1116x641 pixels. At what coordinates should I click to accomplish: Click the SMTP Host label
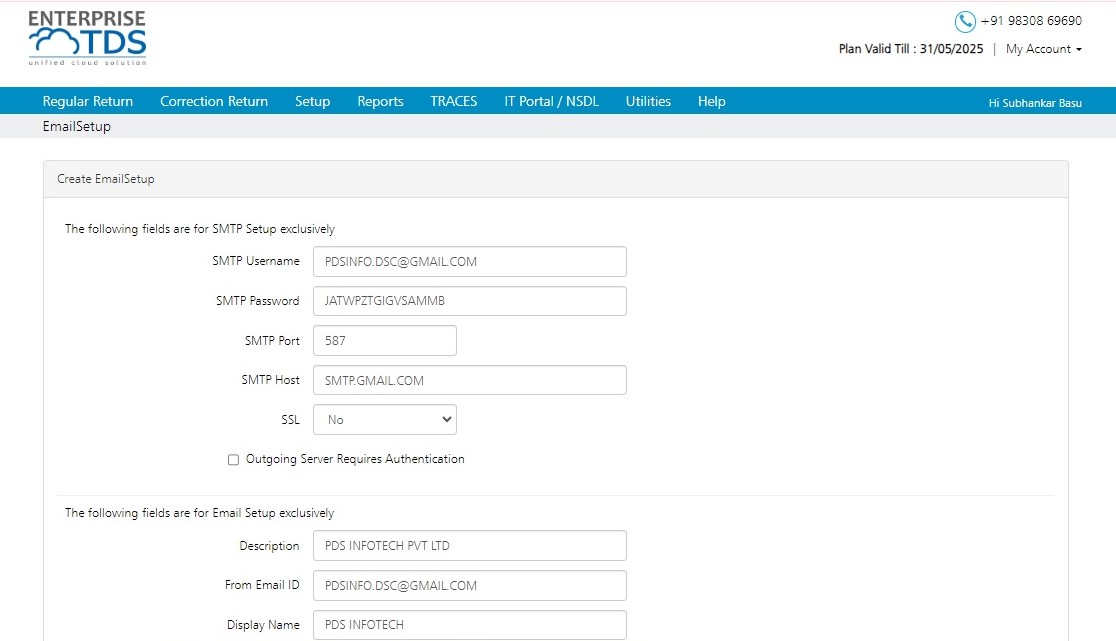coord(270,380)
